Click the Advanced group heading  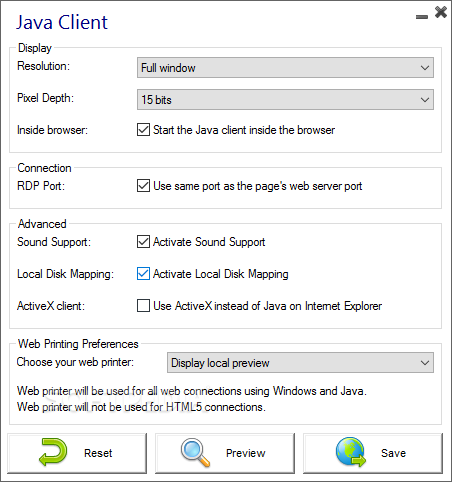coord(42,224)
